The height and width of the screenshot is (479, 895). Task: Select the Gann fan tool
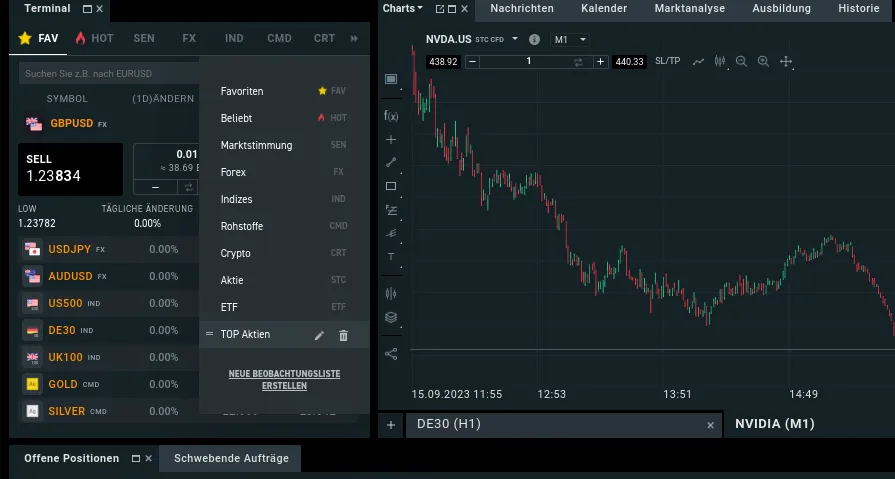click(x=391, y=233)
